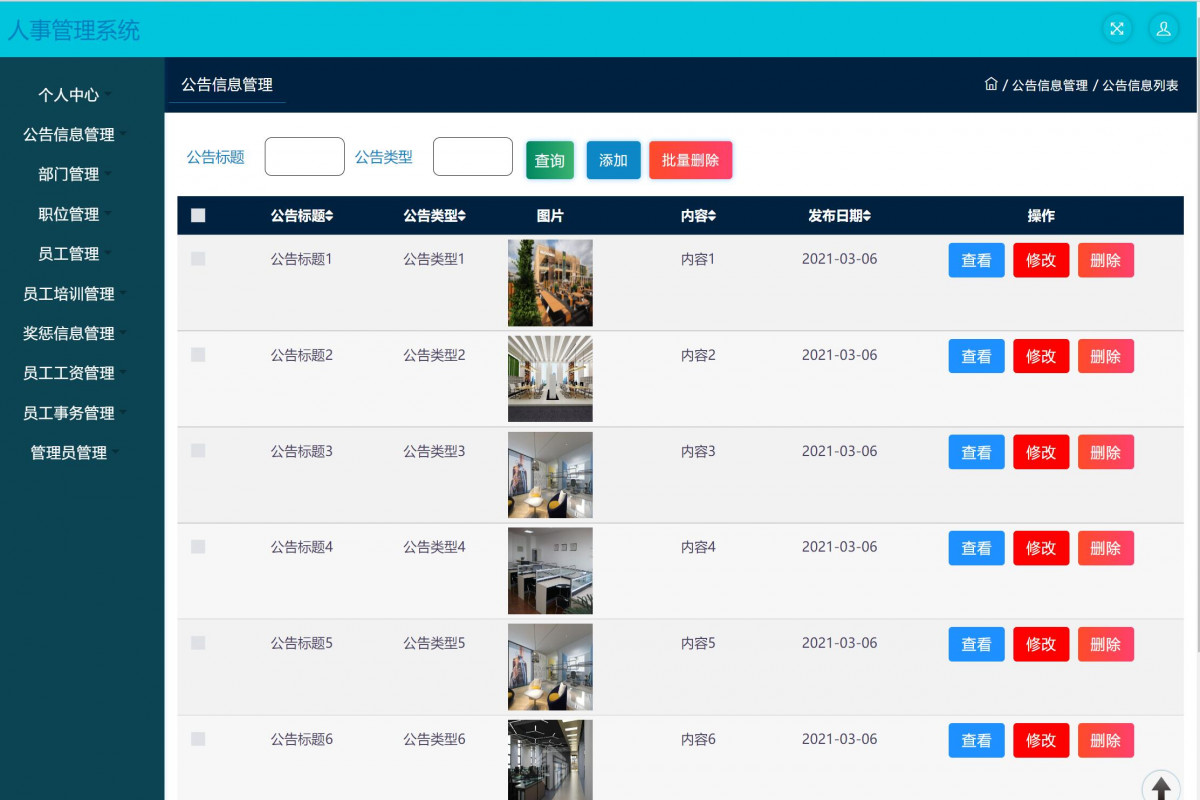Click the 公告标题 search input field
1200x800 pixels.
pos(304,156)
